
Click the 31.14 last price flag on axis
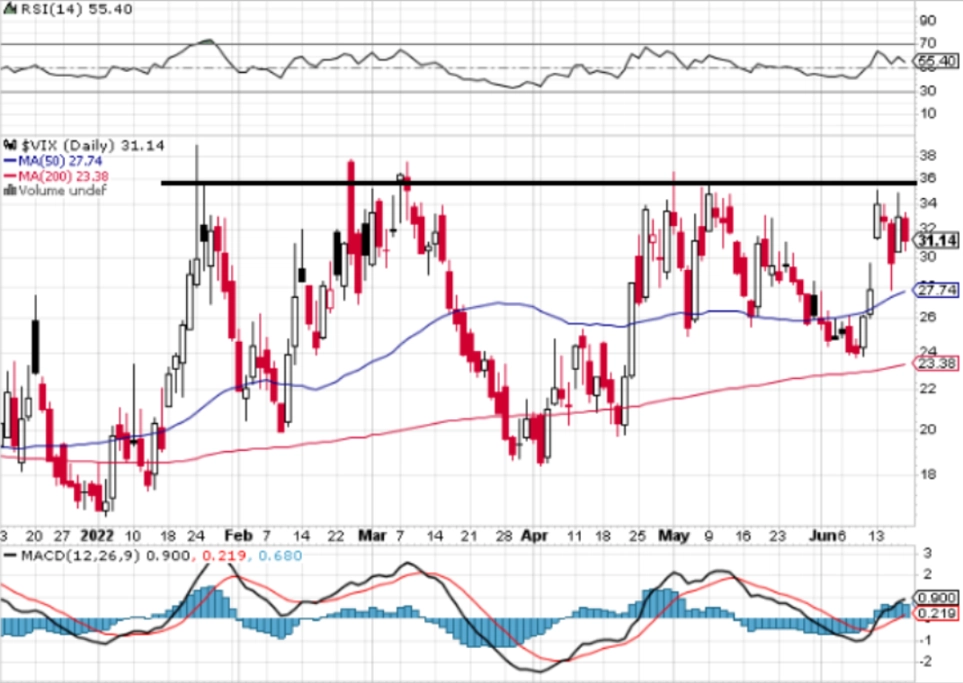(x=937, y=240)
